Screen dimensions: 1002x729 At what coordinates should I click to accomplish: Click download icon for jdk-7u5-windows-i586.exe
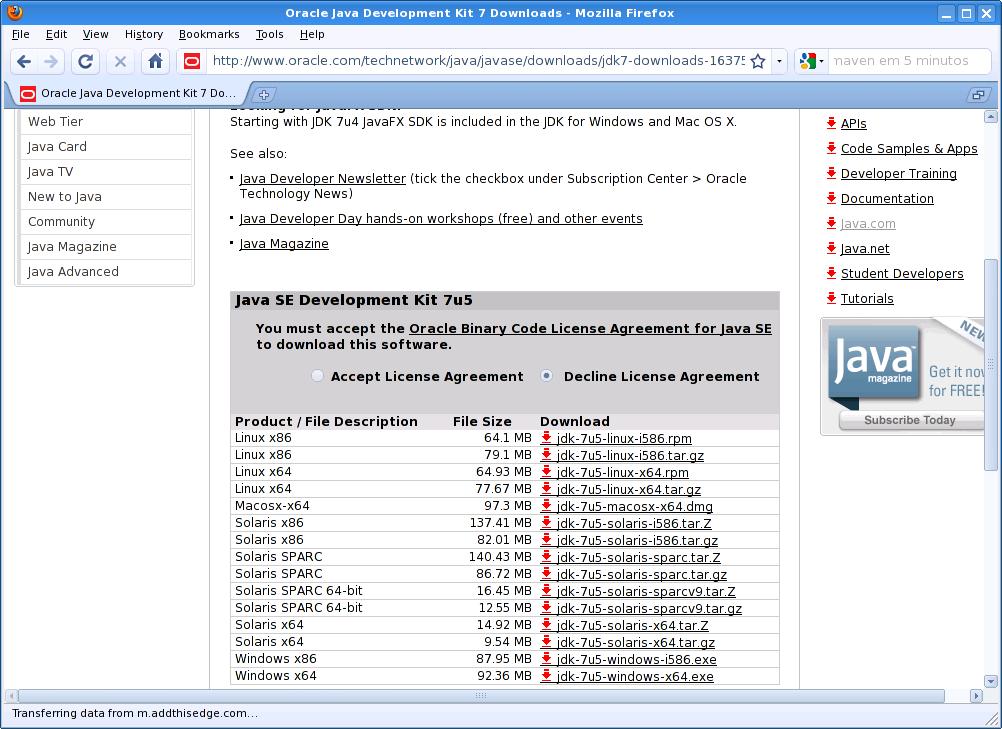(546, 659)
